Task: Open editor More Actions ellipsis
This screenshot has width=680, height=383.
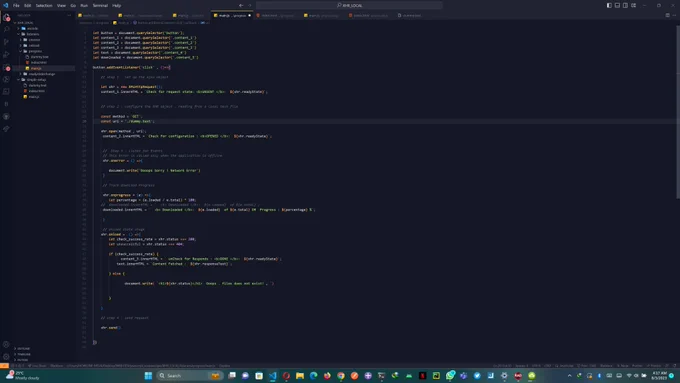Action: click(x=674, y=15)
